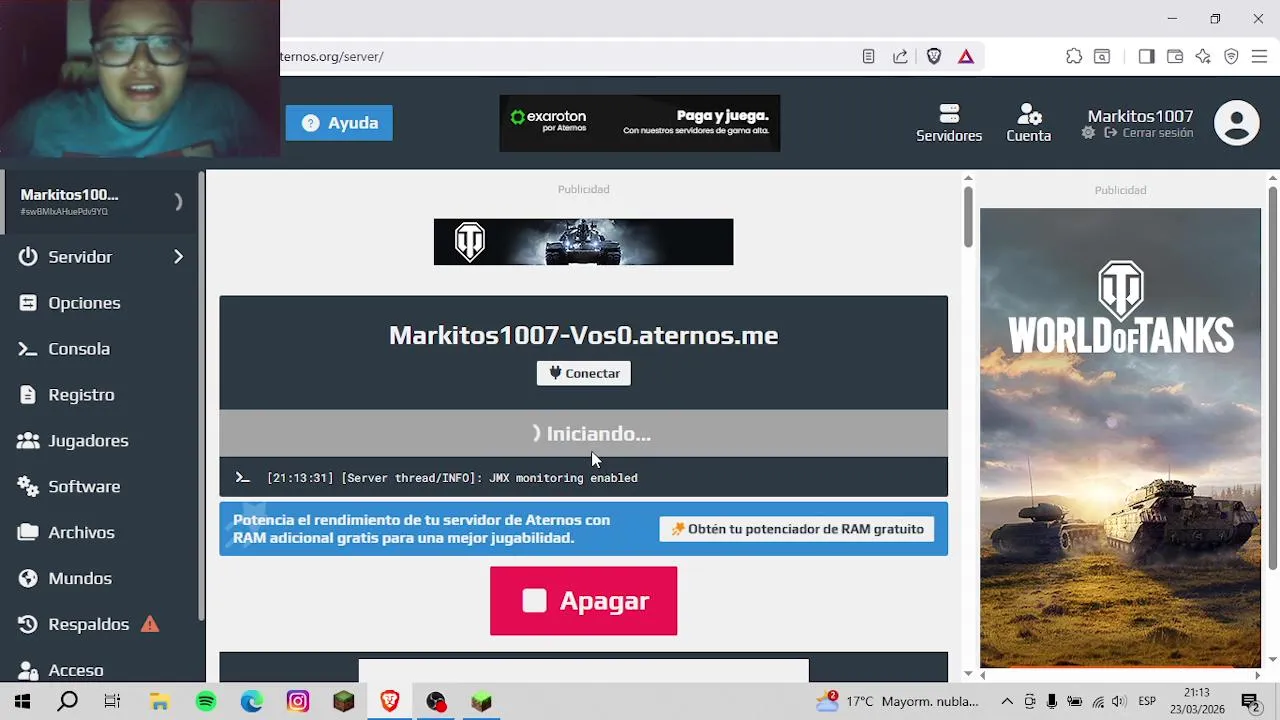Viewport: 1280px width, 720px height.
Task: Open account settings gear beside Cerrar sesión
Action: [x=1088, y=133]
